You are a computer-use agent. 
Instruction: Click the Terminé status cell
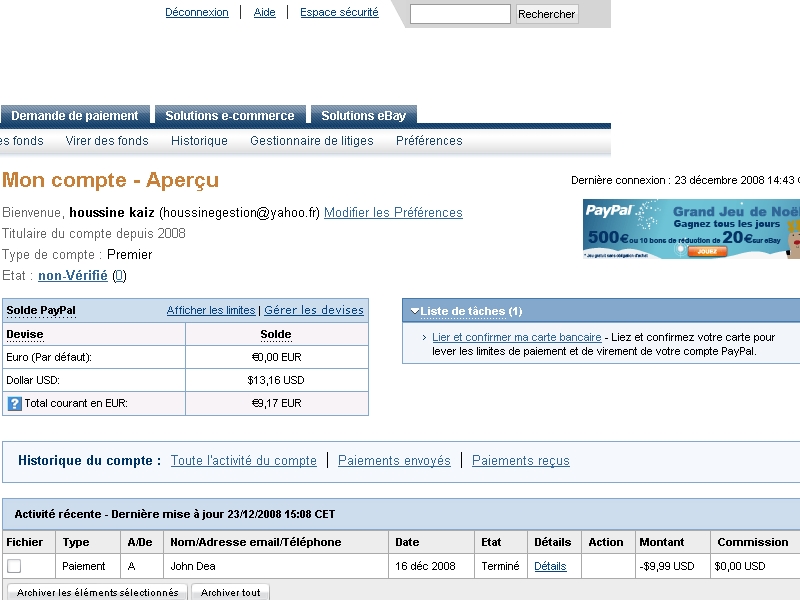pos(501,566)
